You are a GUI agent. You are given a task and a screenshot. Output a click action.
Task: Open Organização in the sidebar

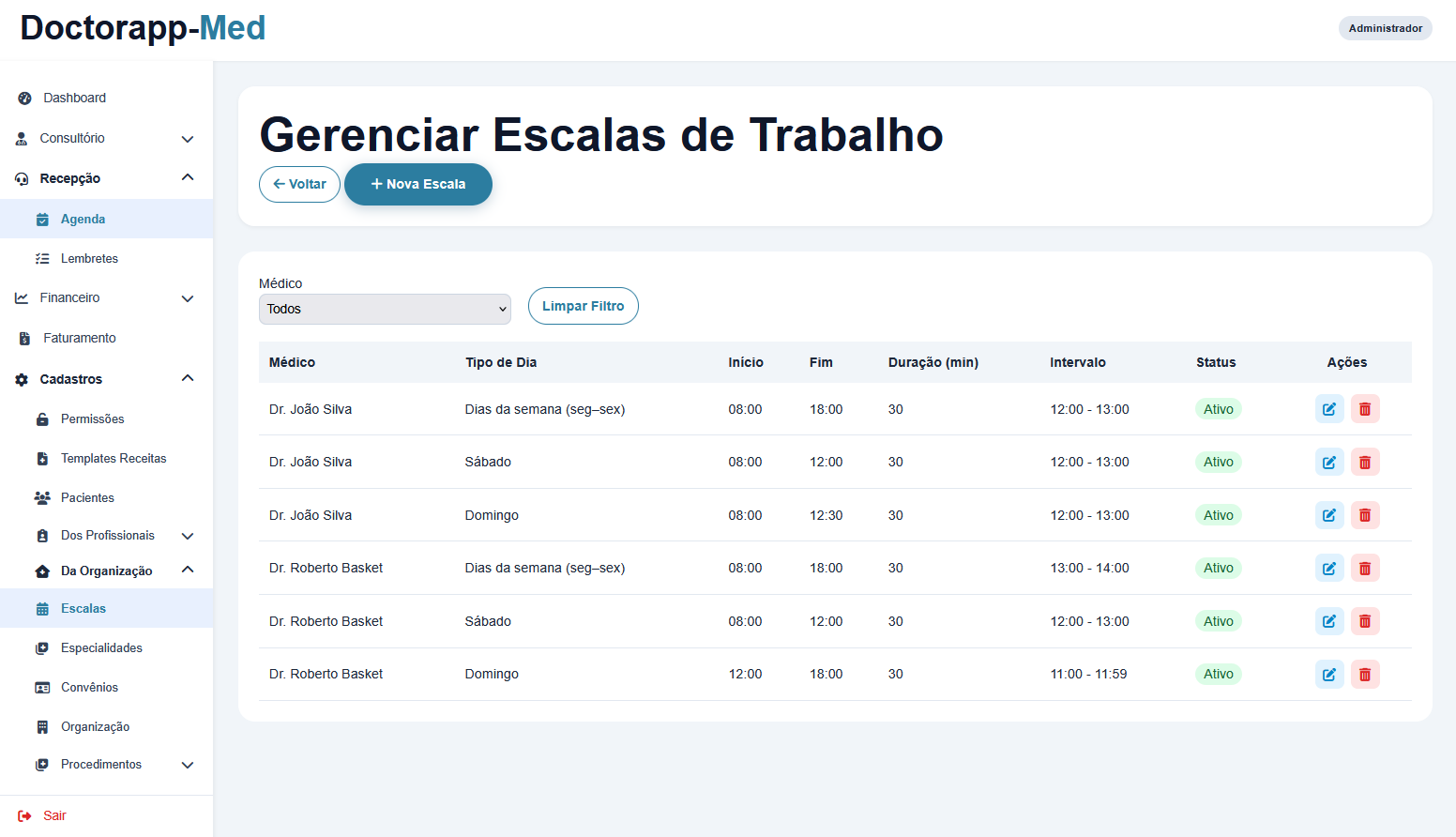[x=106, y=726]
